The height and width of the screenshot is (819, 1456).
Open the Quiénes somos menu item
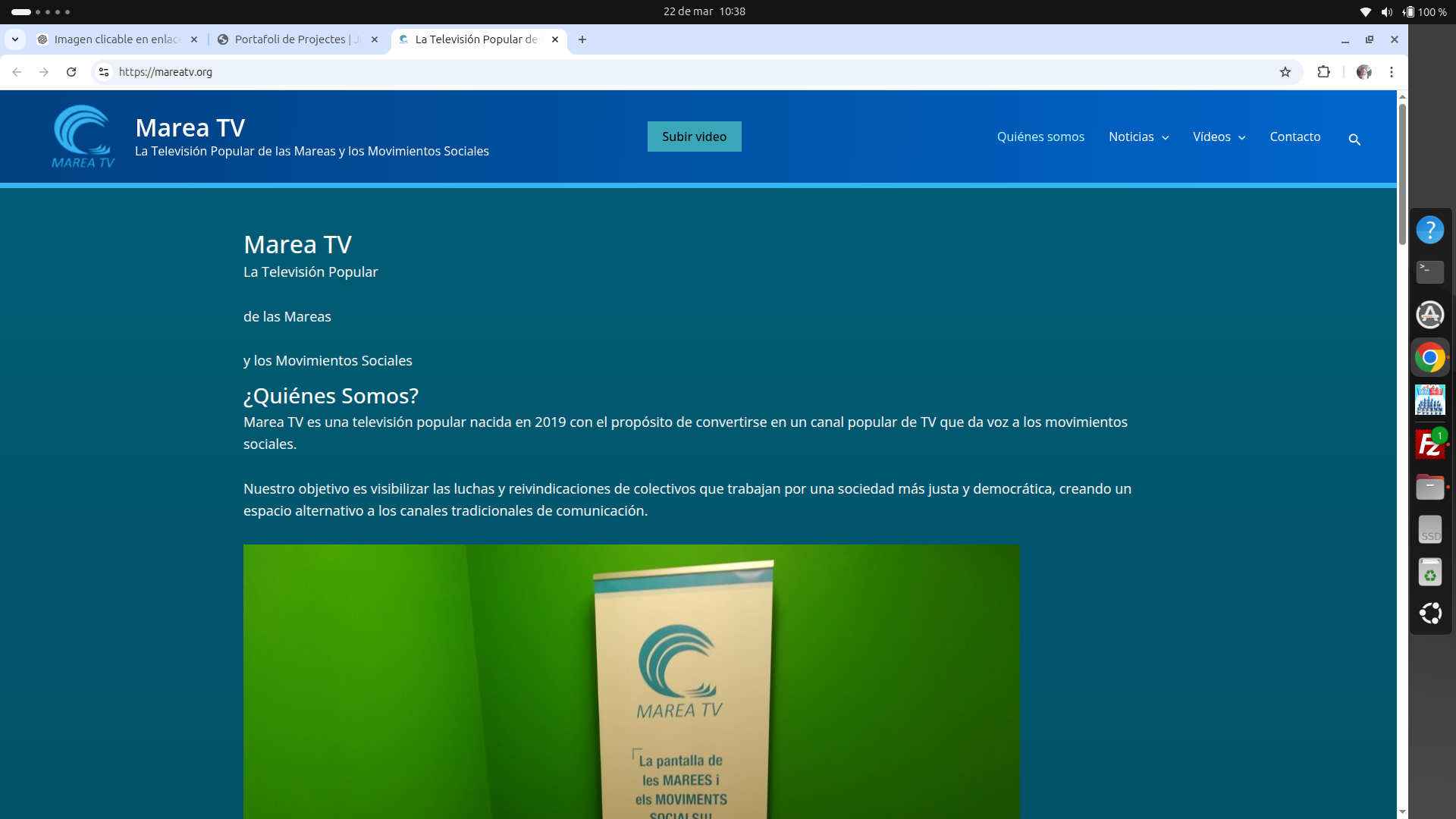click(x=1040, y=137)
